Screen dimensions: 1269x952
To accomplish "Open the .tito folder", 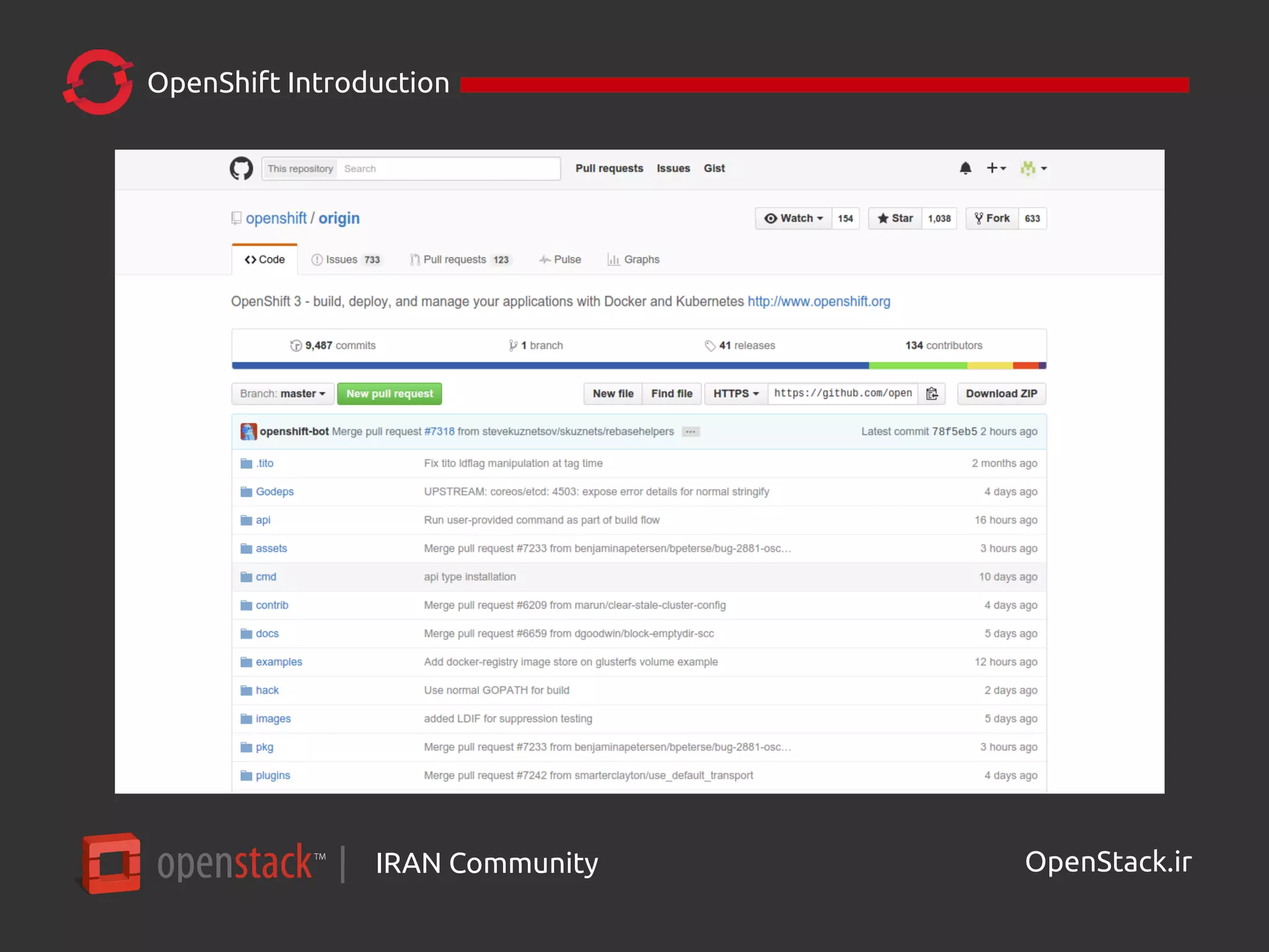I will click(x=265, y=463).
